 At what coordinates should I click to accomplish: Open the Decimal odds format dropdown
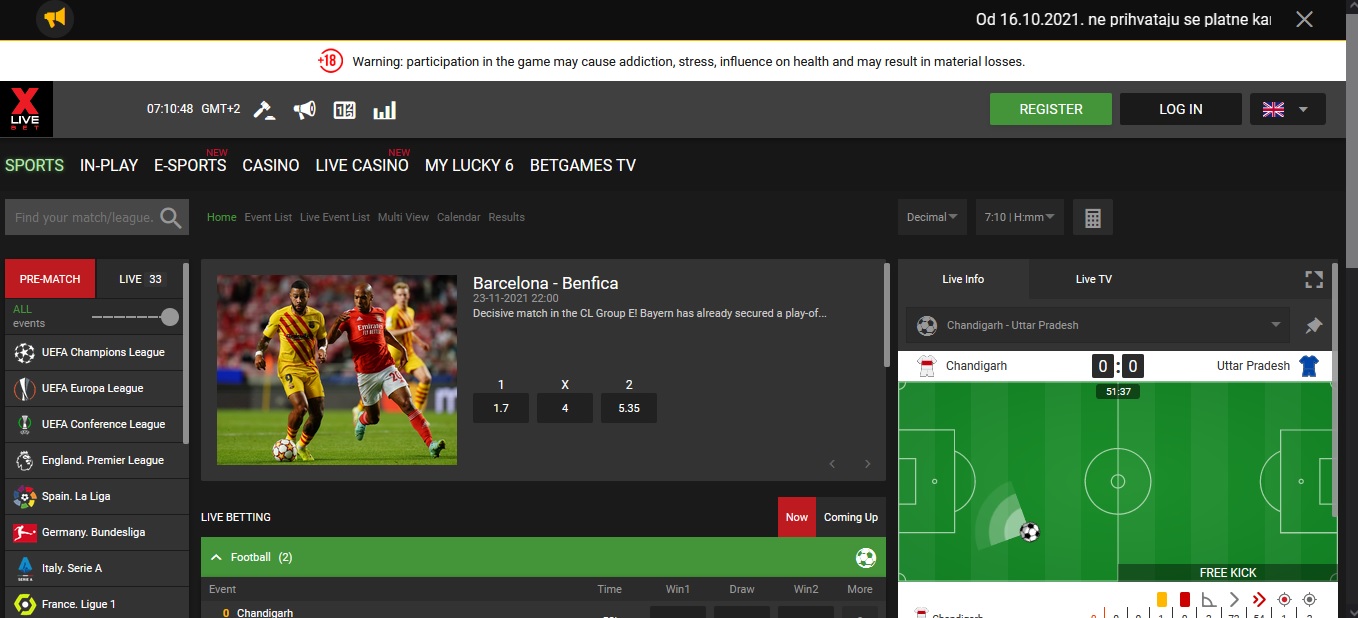(932, 217)
